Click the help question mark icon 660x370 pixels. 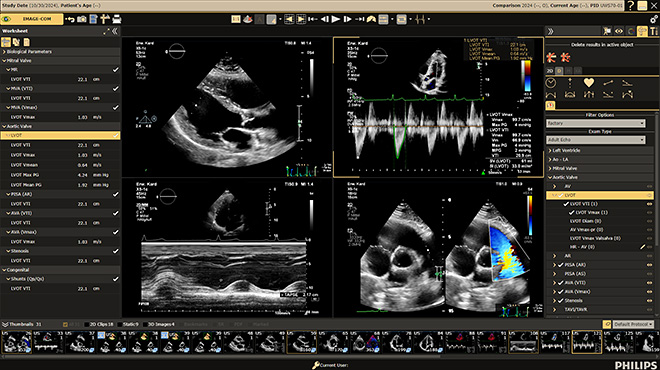(x=630, y=5)
